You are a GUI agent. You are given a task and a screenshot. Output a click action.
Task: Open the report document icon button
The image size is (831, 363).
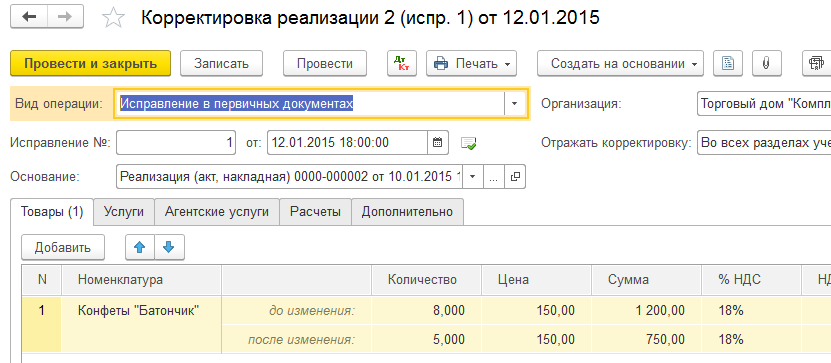[728, 64]
